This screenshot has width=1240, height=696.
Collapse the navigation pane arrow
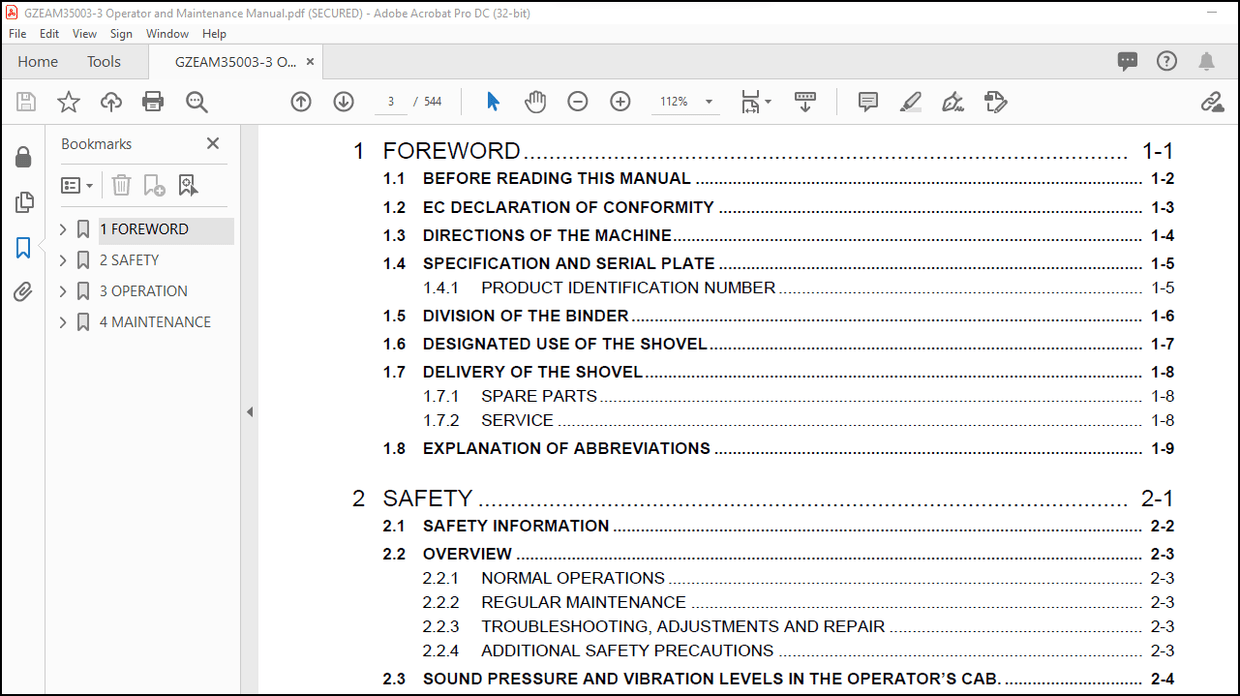[249, 412]
